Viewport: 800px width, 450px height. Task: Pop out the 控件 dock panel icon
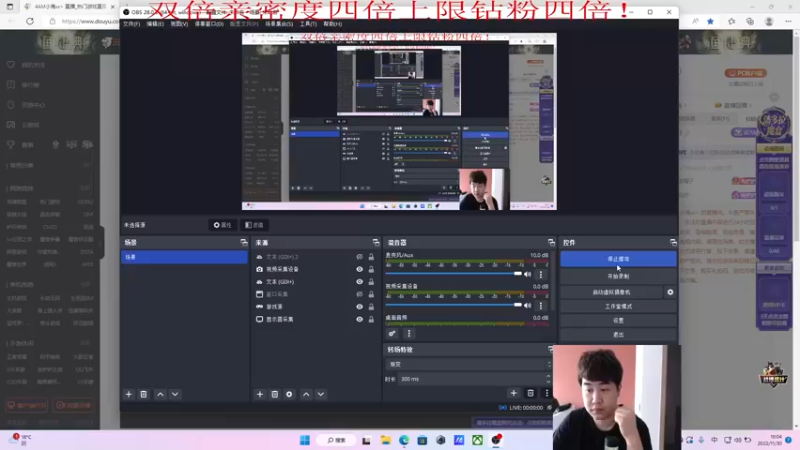pyautogui.click(x=673, y=242)
